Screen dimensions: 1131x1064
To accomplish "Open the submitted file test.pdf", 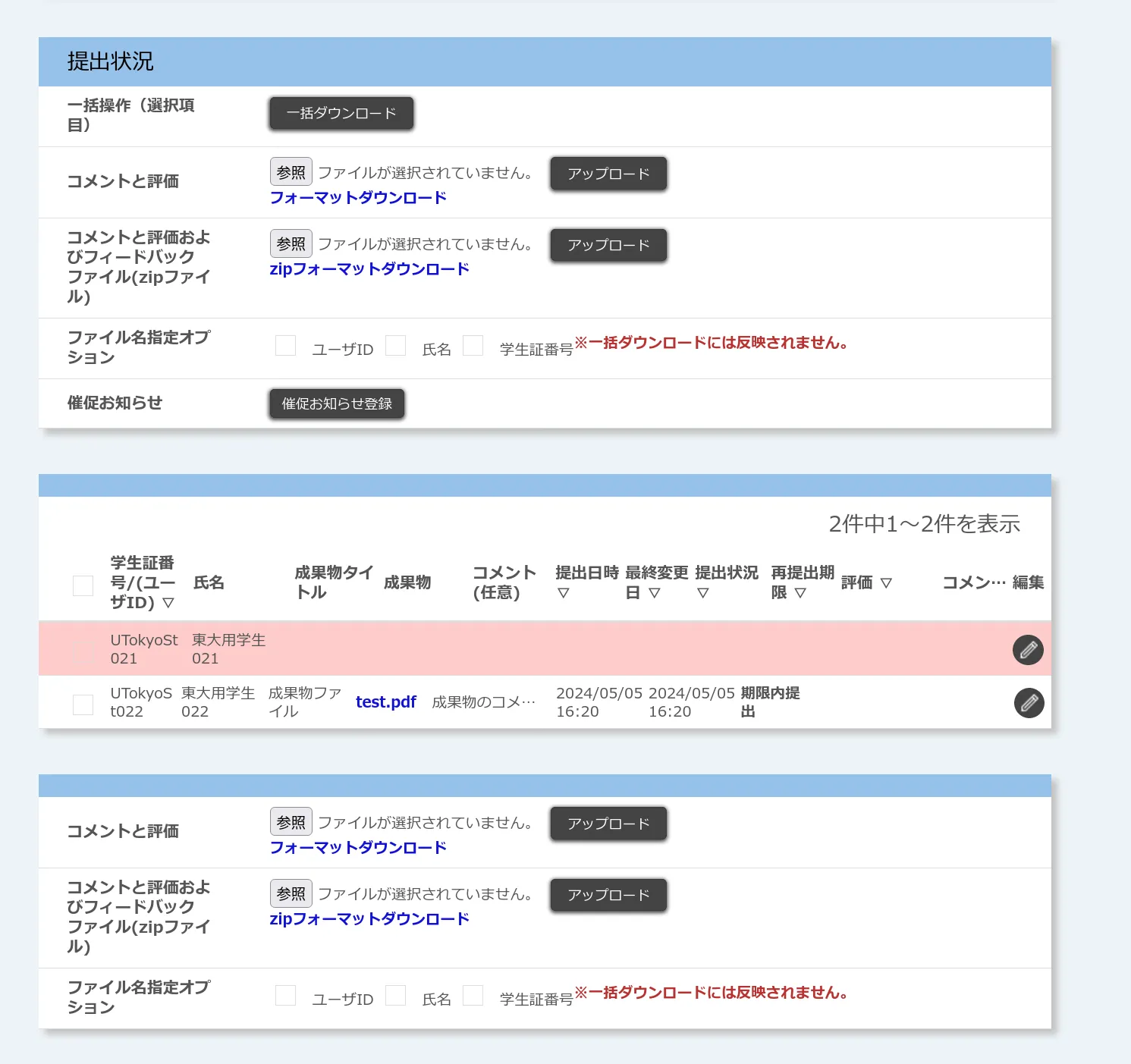I will click(385, 701).
